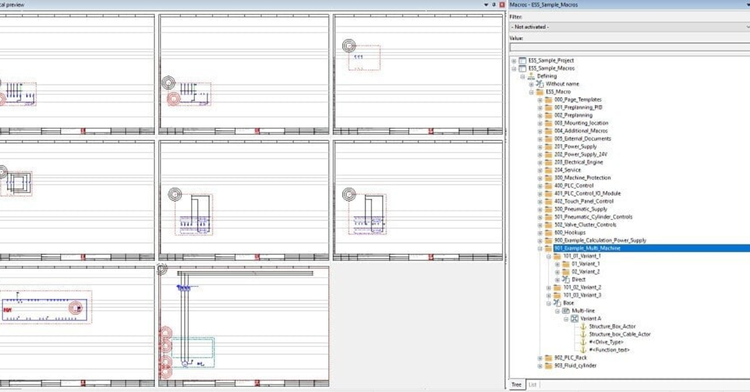This screenshot has width=750, height=392.
Task: Switch to the List tab
Action: 532,384
